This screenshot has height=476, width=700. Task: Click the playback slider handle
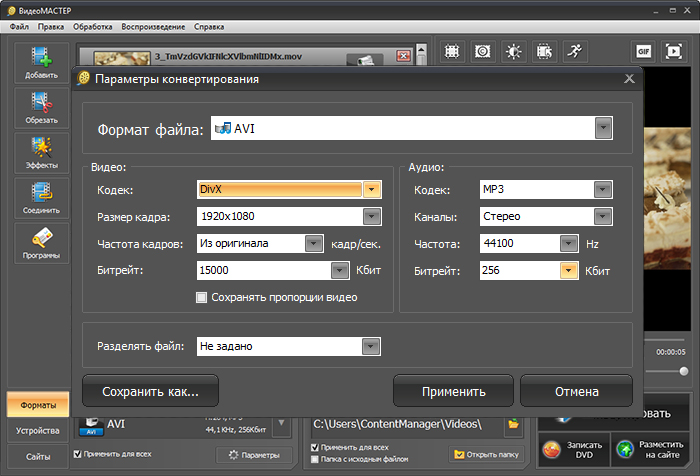[x=683, y=371]
